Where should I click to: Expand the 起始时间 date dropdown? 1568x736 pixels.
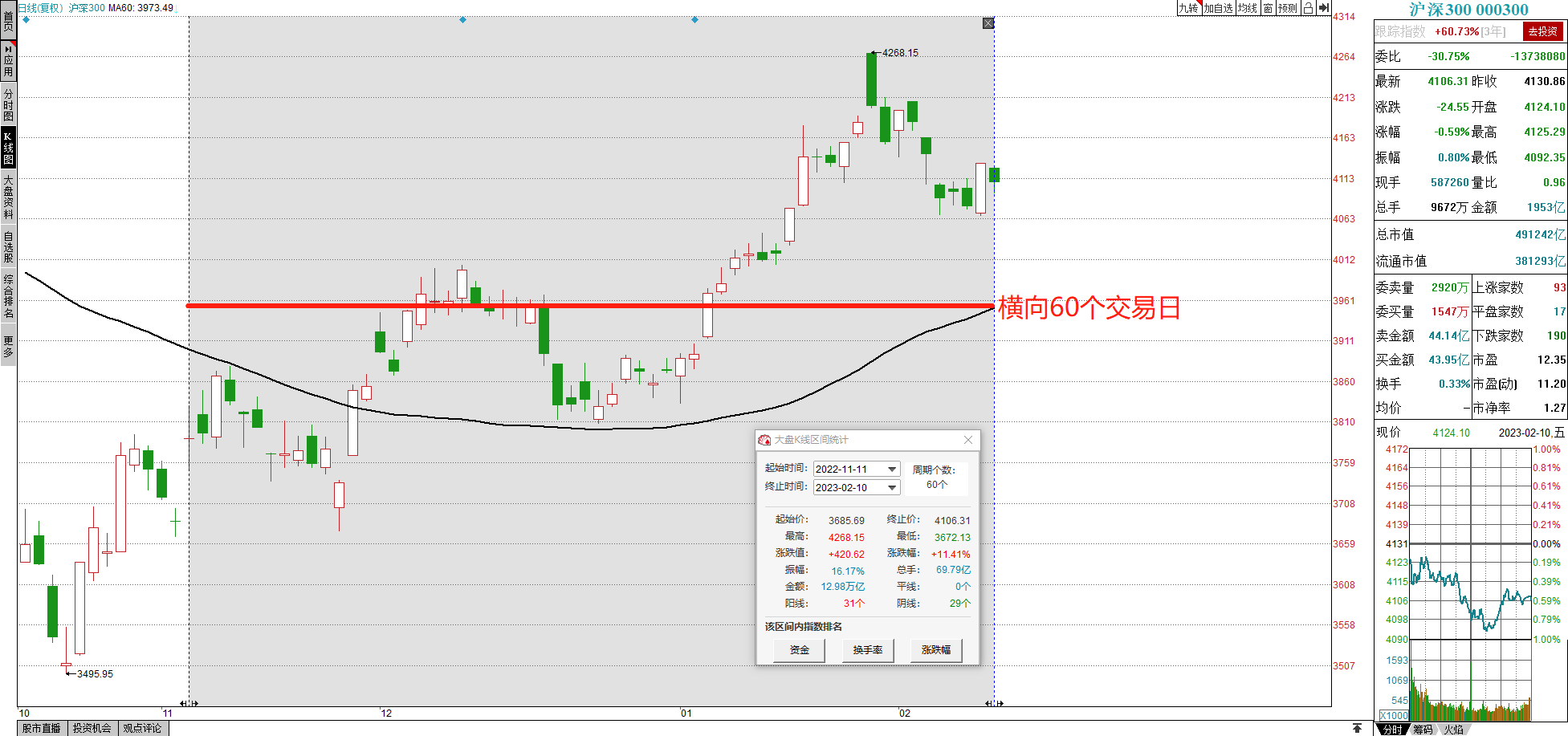click(891, 470)
